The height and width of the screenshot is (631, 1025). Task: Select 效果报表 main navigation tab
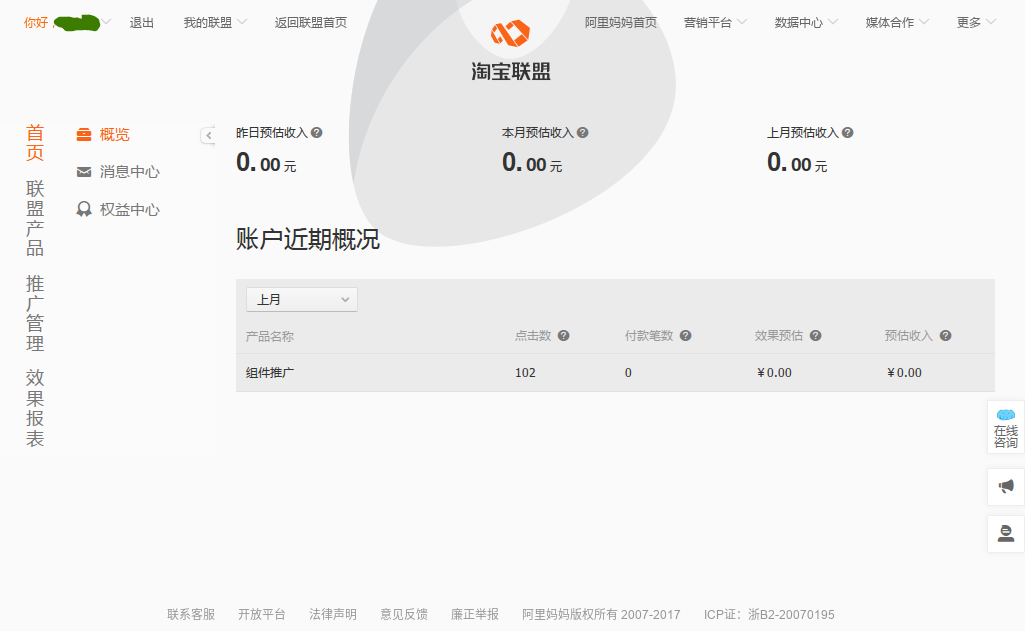pos(35,408)
